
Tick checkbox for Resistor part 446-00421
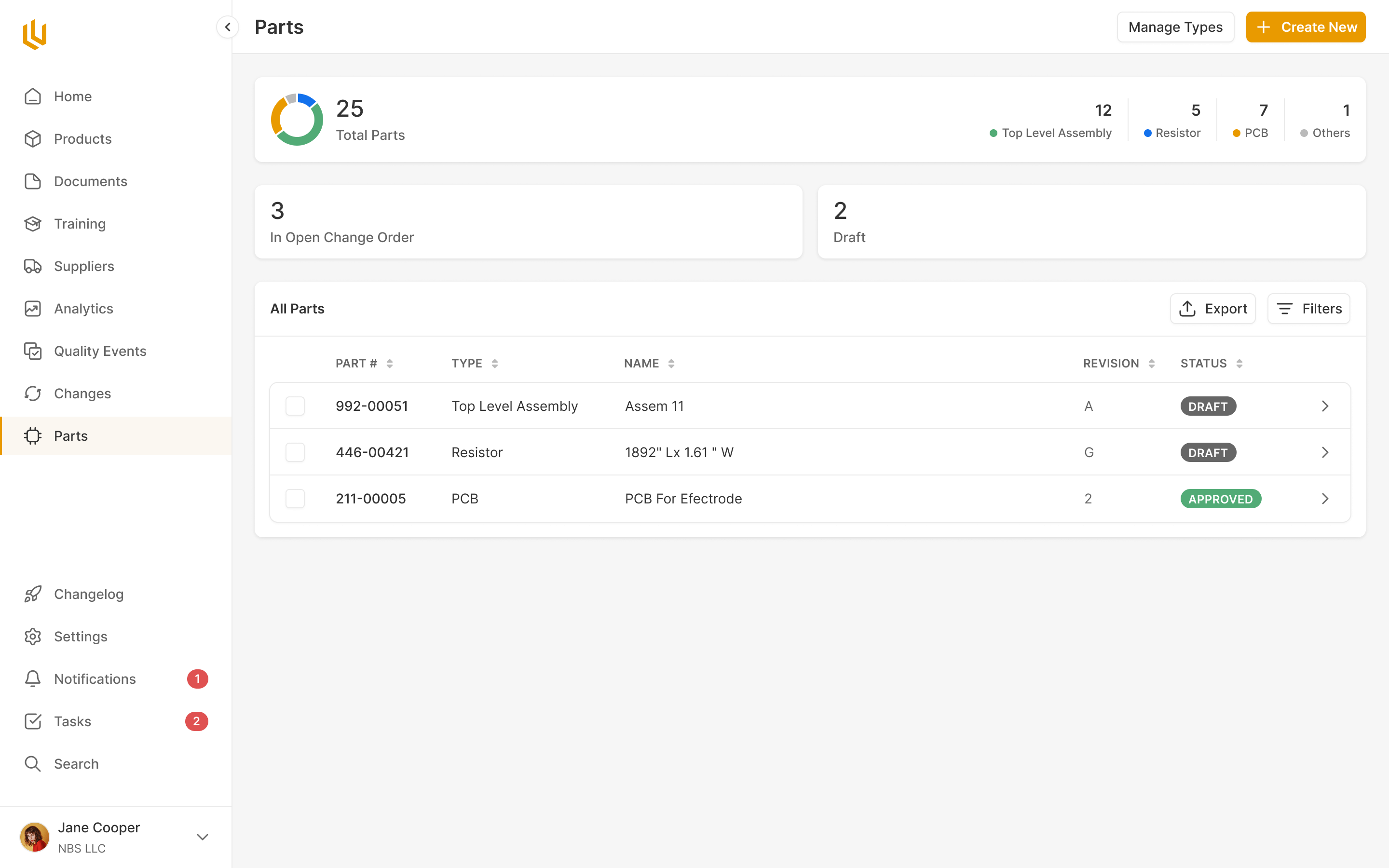coord(295,452)
